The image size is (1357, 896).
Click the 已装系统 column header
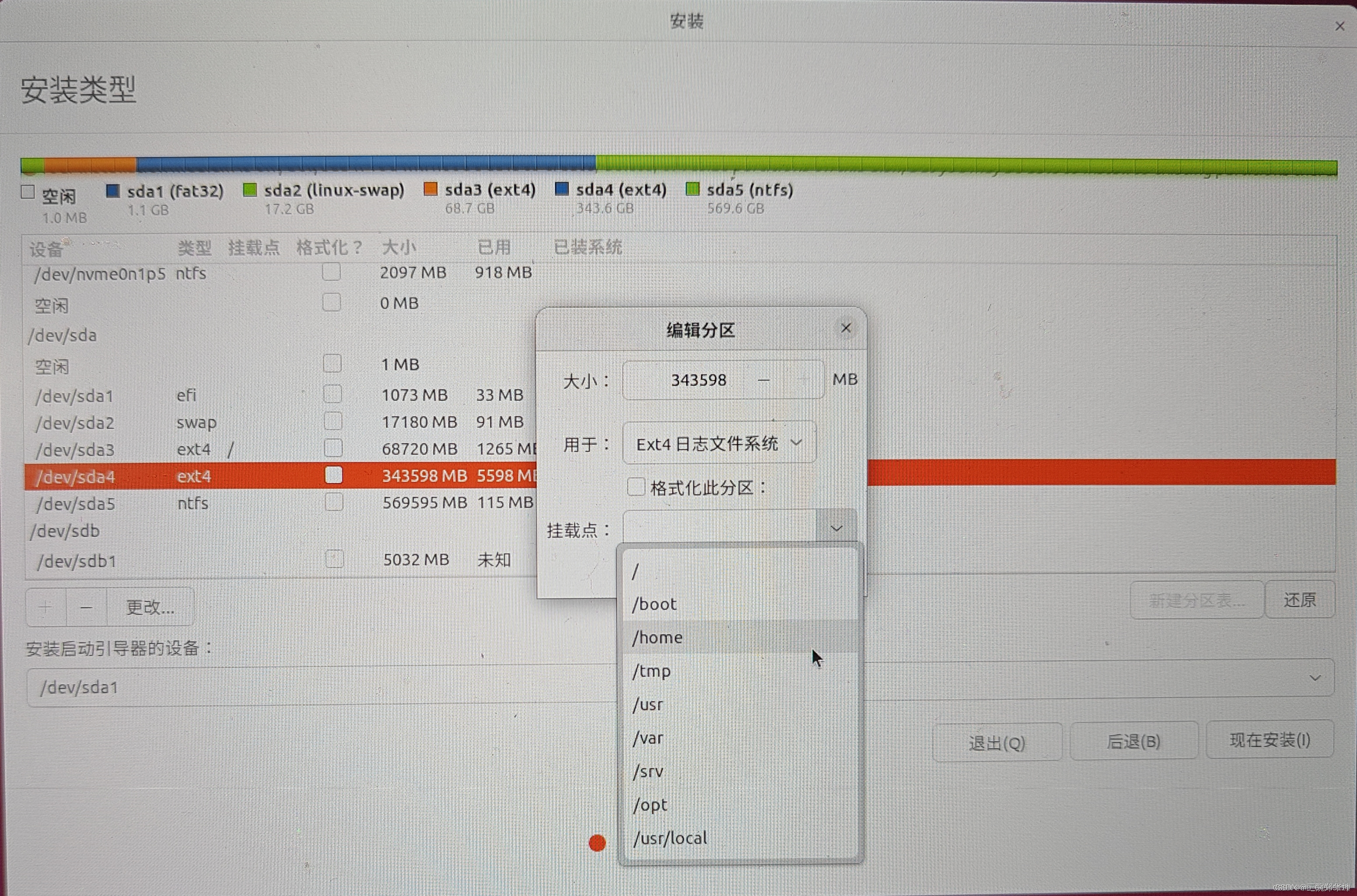588,248
